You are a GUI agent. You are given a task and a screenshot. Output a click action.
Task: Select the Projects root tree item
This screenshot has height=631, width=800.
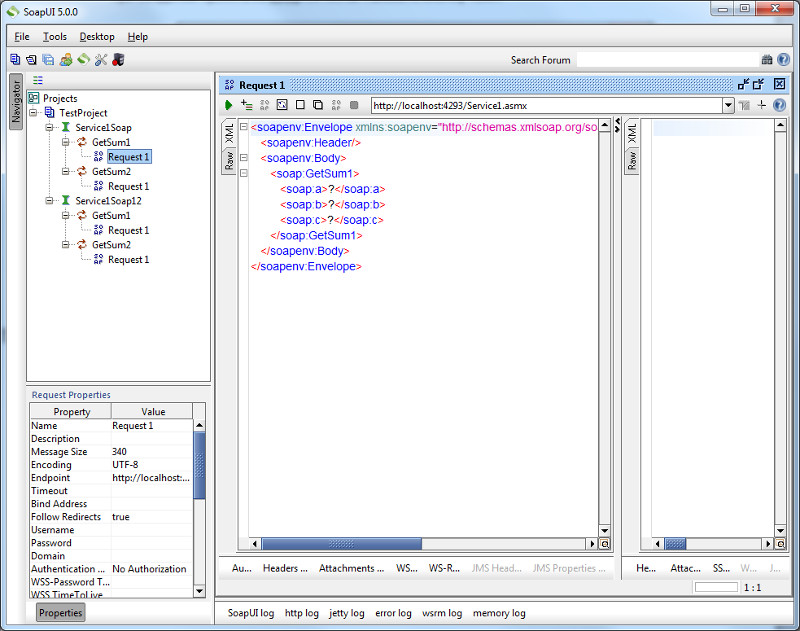tap(60, 98)
